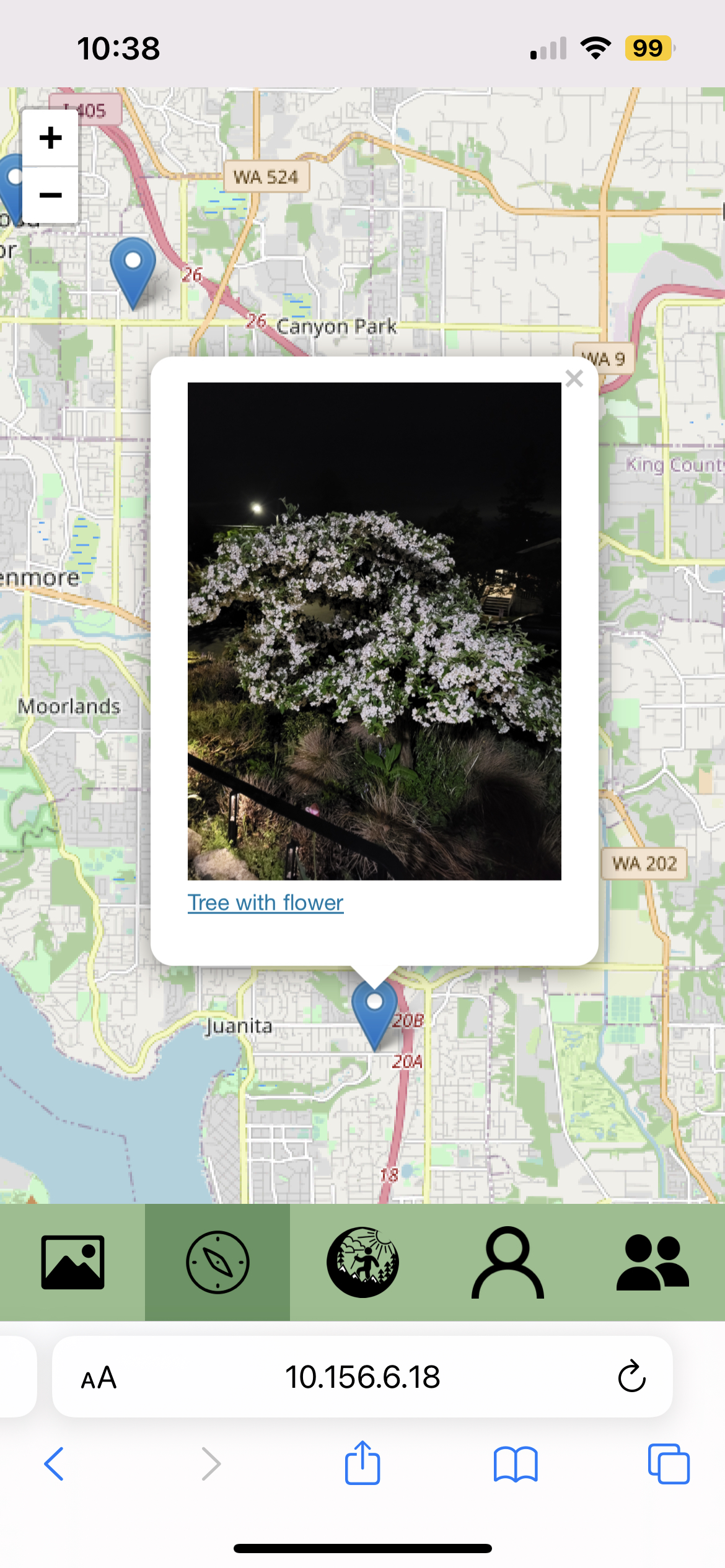This screenshot has height=1568, width=725.
Task: Show all open Safari tabs
Action: click(x=669, y=1464)
